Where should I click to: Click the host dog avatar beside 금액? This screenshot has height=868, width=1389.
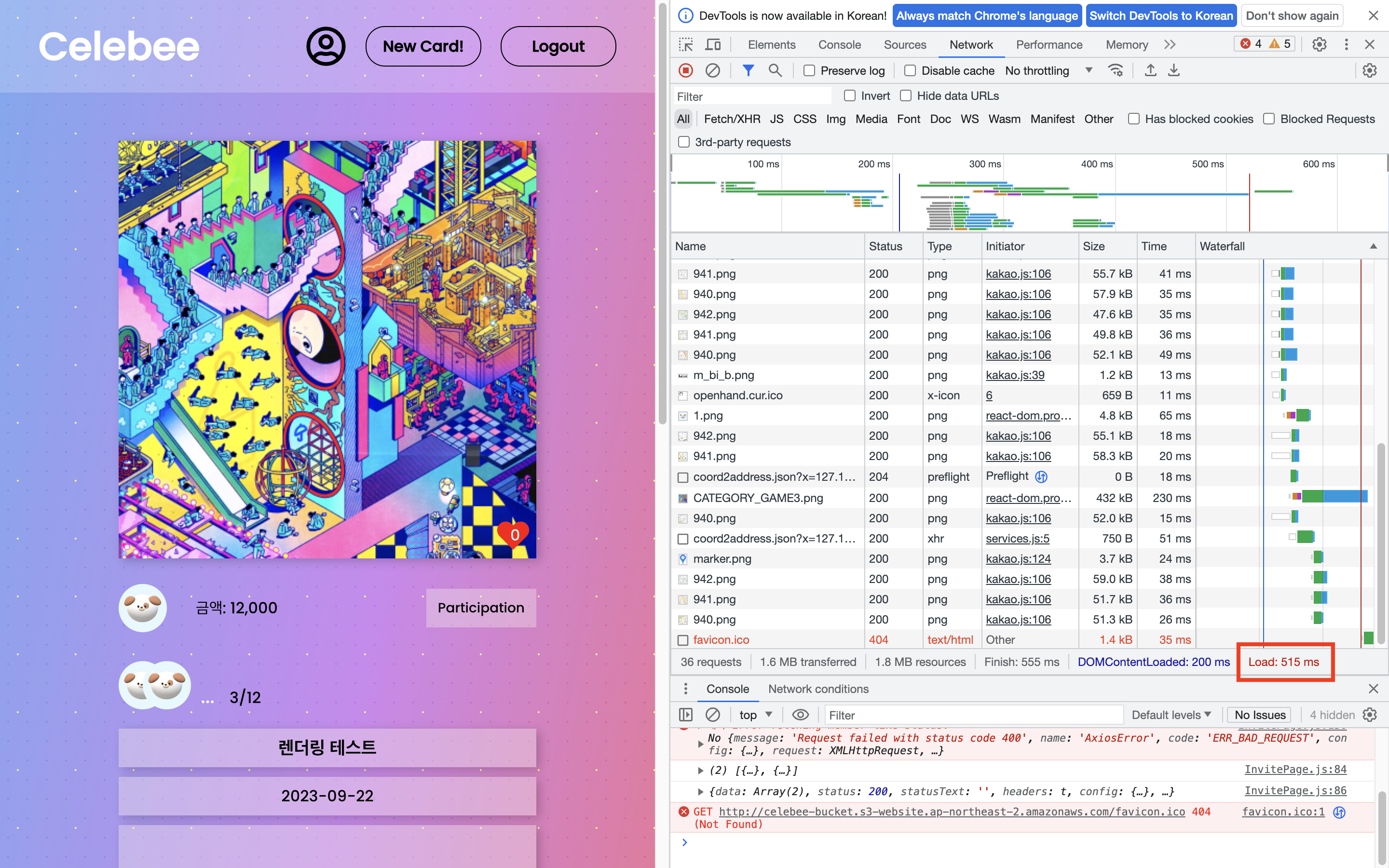pos(142,608)
